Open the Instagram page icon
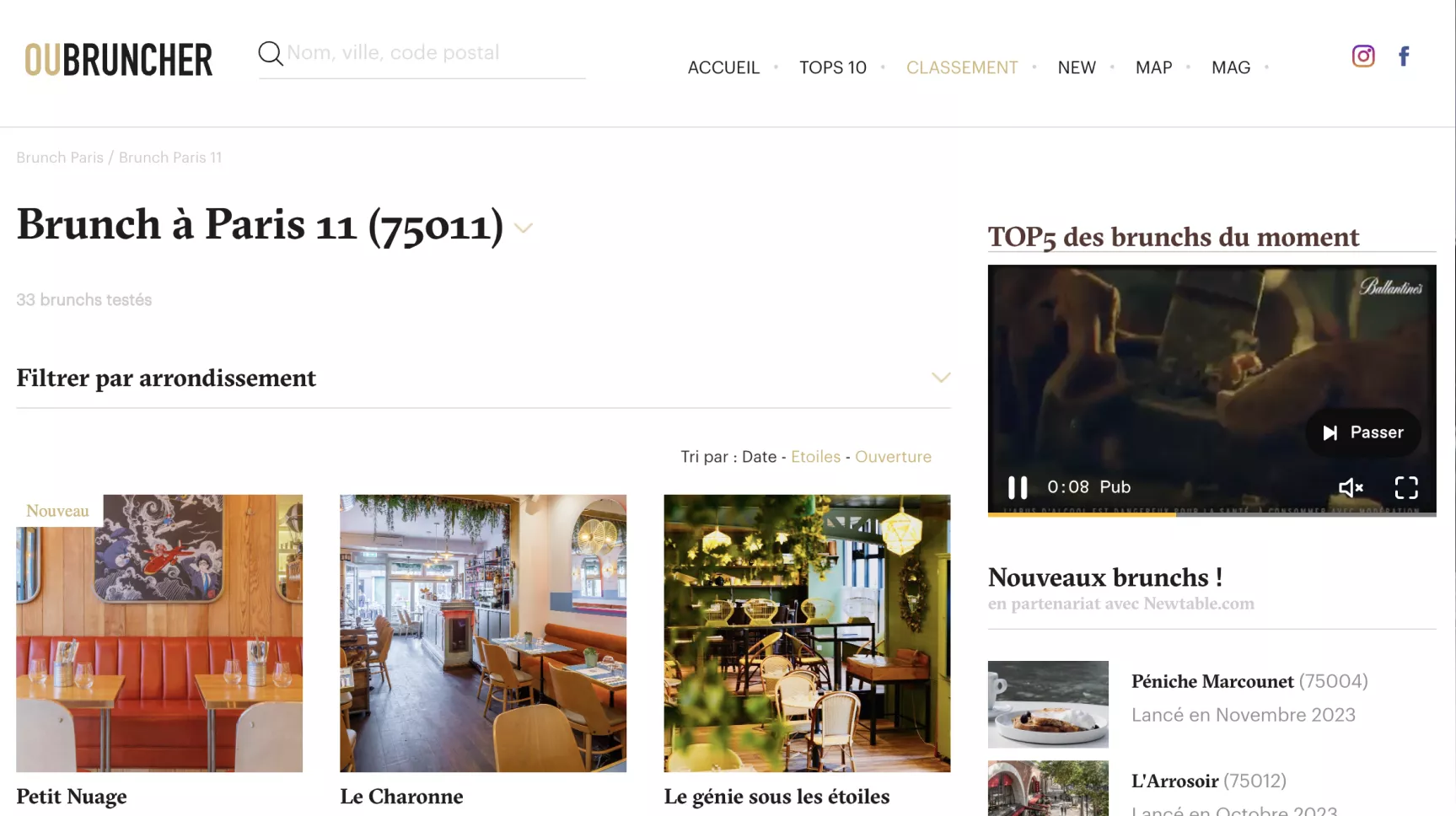 1363,56
